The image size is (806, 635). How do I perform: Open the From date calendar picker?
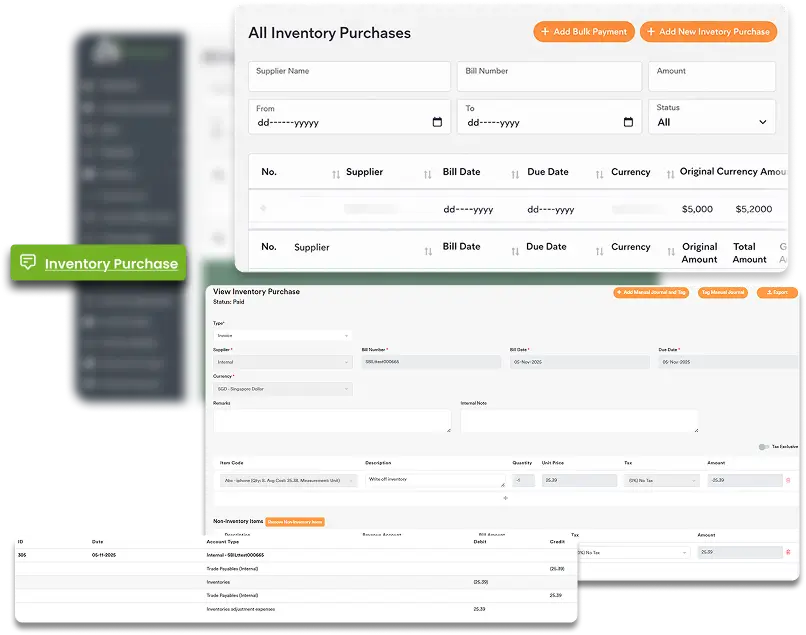(x=437, y=122)
